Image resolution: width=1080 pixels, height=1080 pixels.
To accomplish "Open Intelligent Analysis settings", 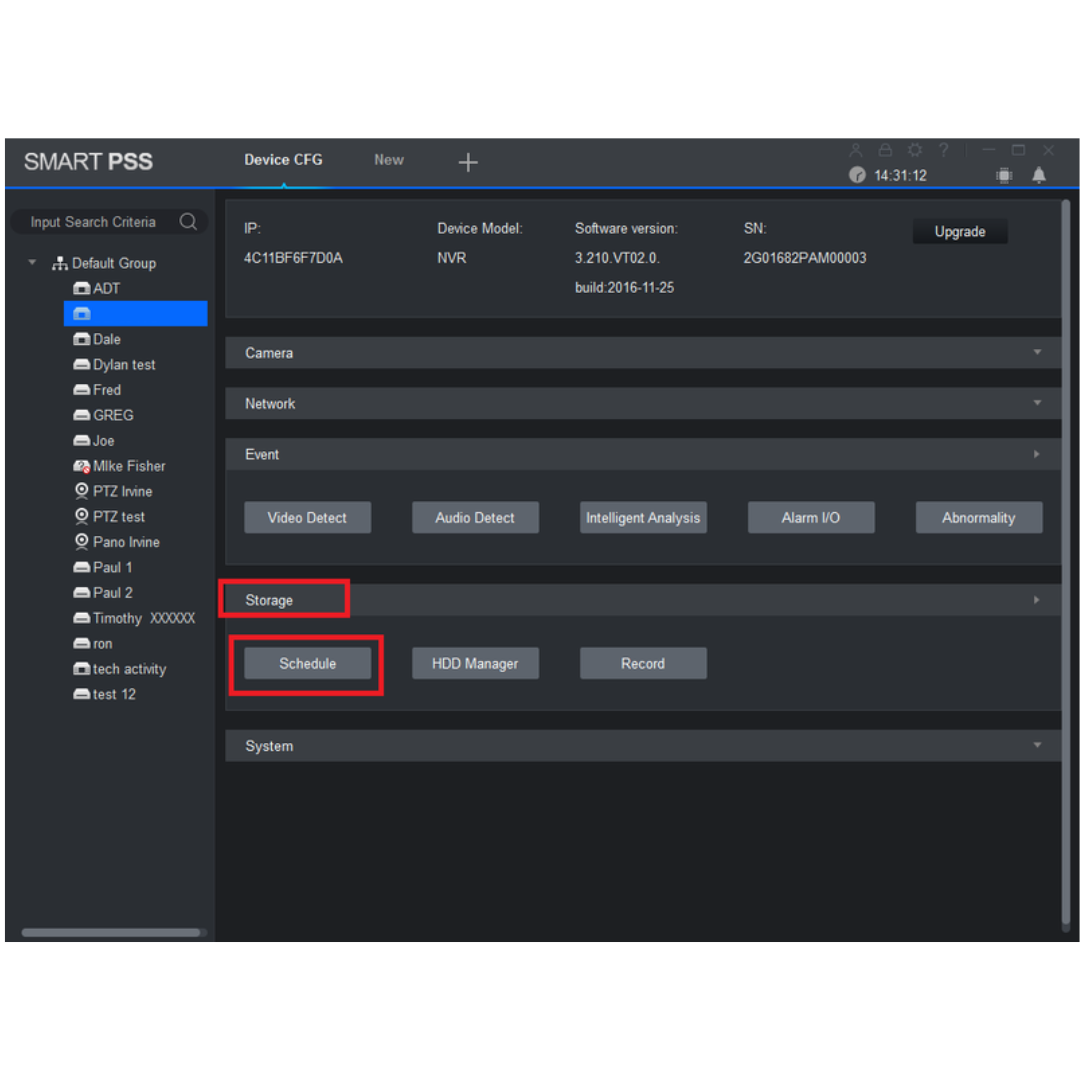I will click(643, 517).
